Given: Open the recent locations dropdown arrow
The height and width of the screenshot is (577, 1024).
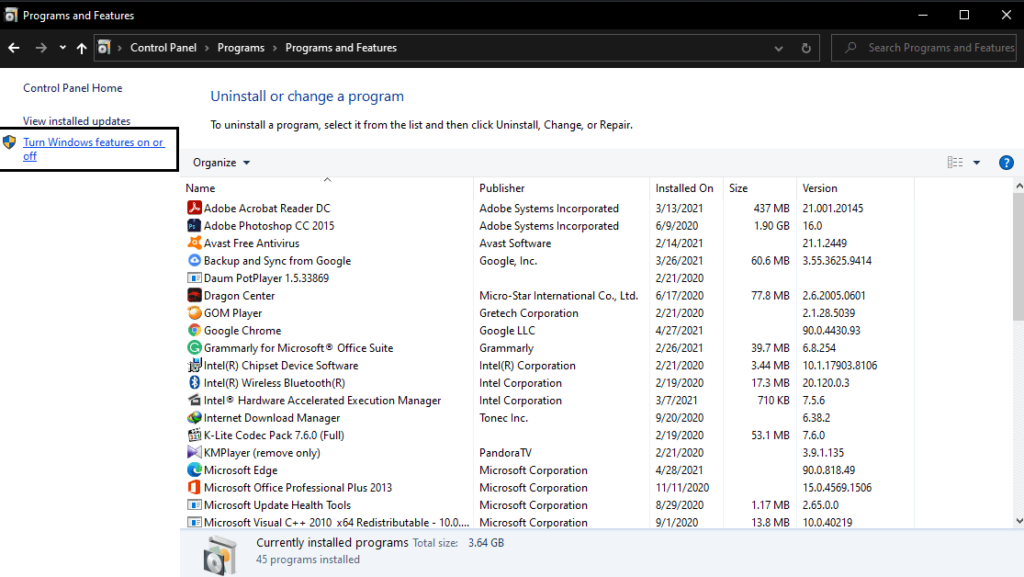Looking at the screenshot, I should click(x=62, y=48).
